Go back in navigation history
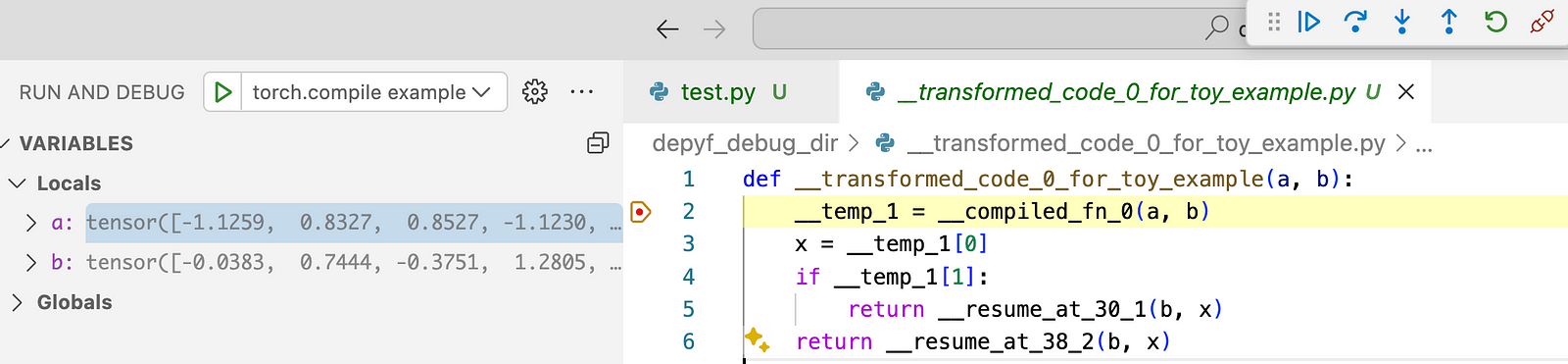 pyautogui.click(x=667, y=29)
